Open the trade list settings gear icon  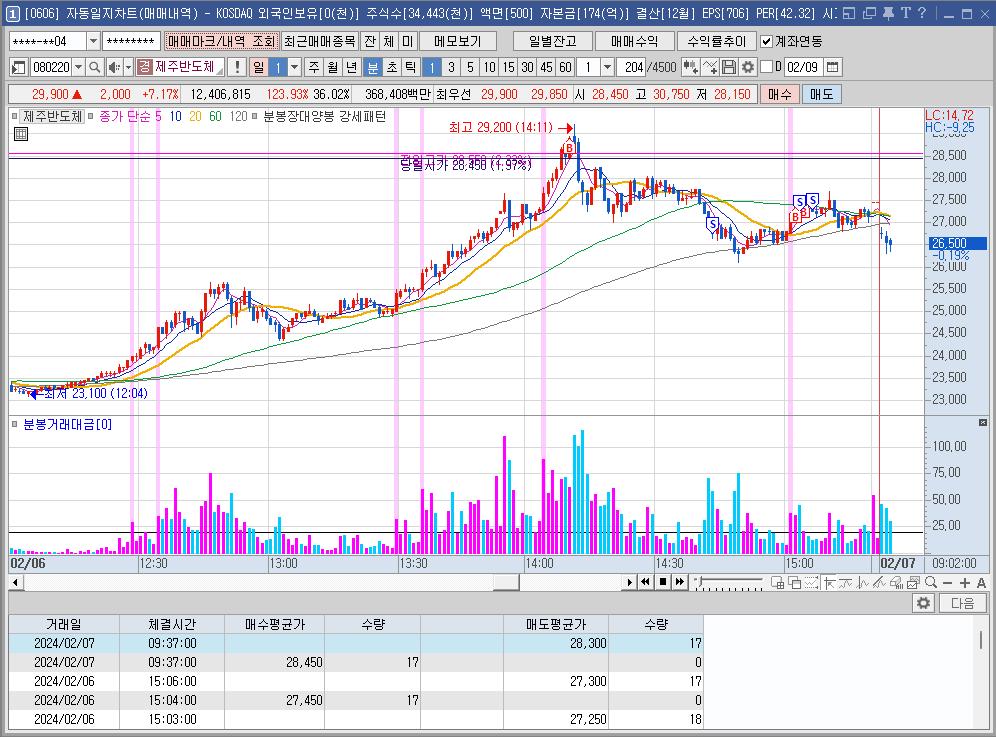click(x=924, y=603)
